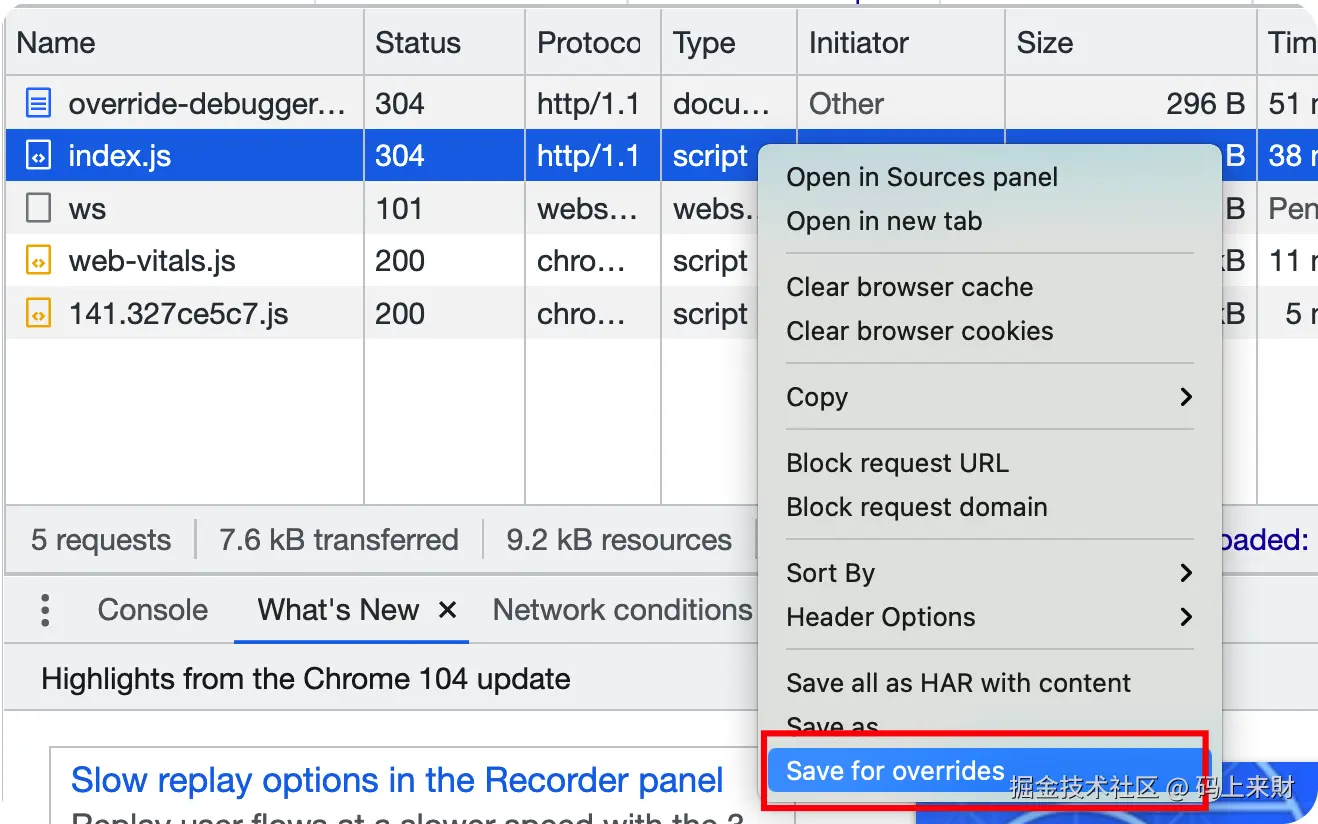This screenshot has height=824, width=1318.
Task: Select Clear browser cache
Action: (x=909, y=287)
